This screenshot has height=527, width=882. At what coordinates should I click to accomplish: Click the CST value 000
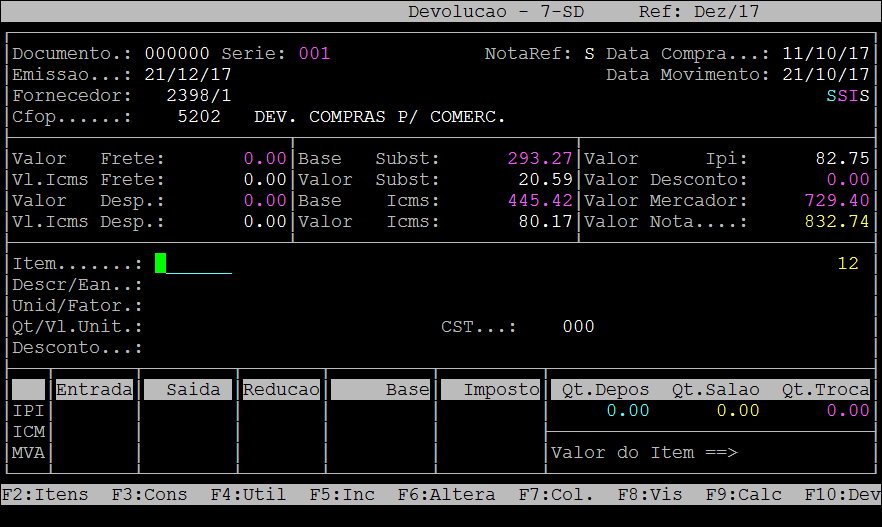(578, 326)
